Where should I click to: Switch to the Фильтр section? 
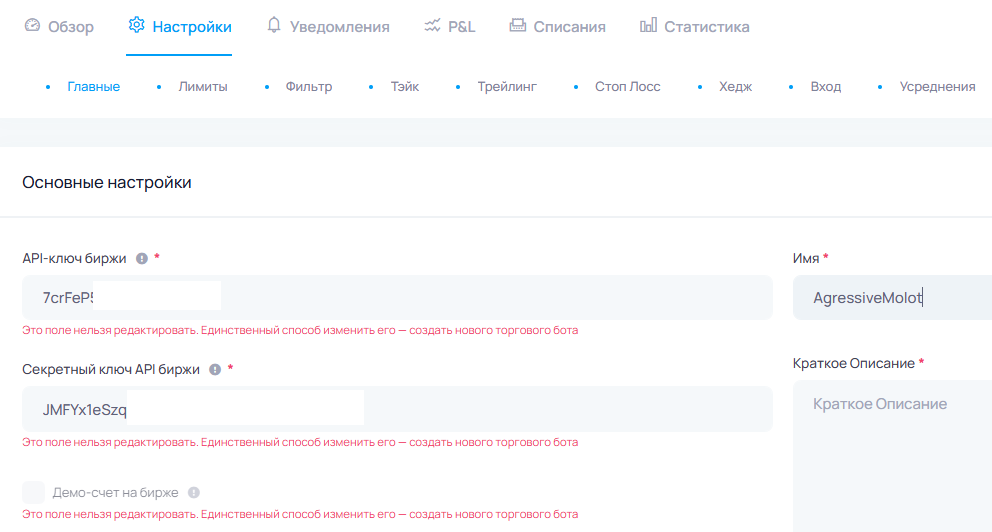308,87
